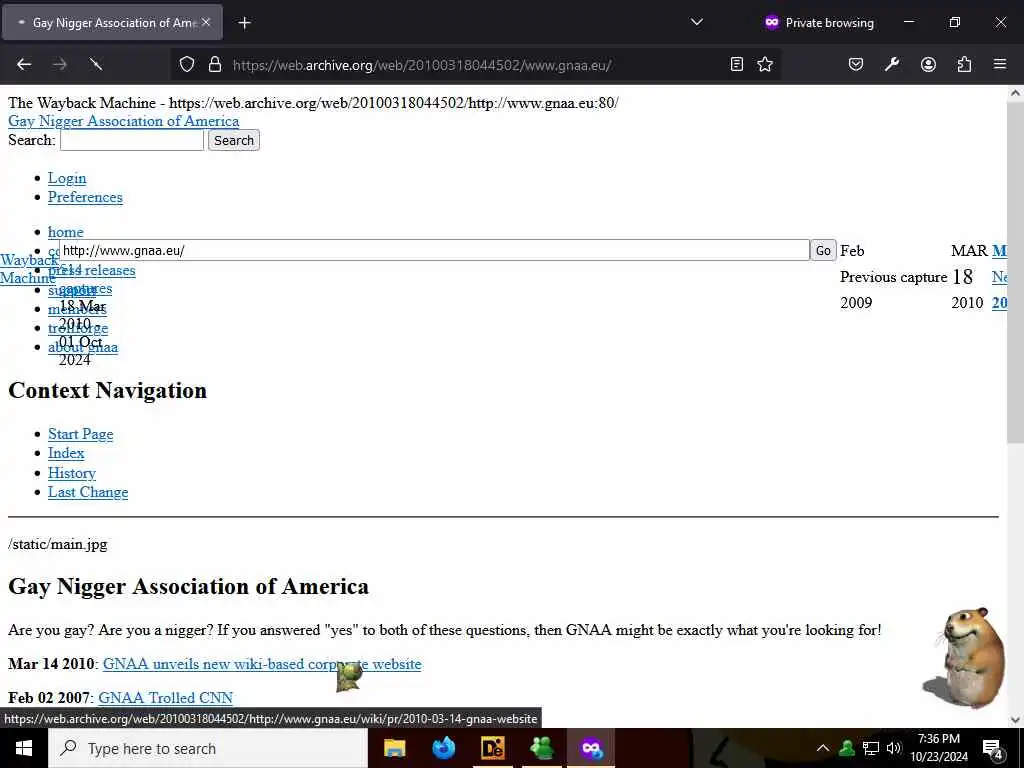Screen dimensions: 1024x768
Task: Click the page scrollbar down arrow
Action: [x=1015, y=720]
